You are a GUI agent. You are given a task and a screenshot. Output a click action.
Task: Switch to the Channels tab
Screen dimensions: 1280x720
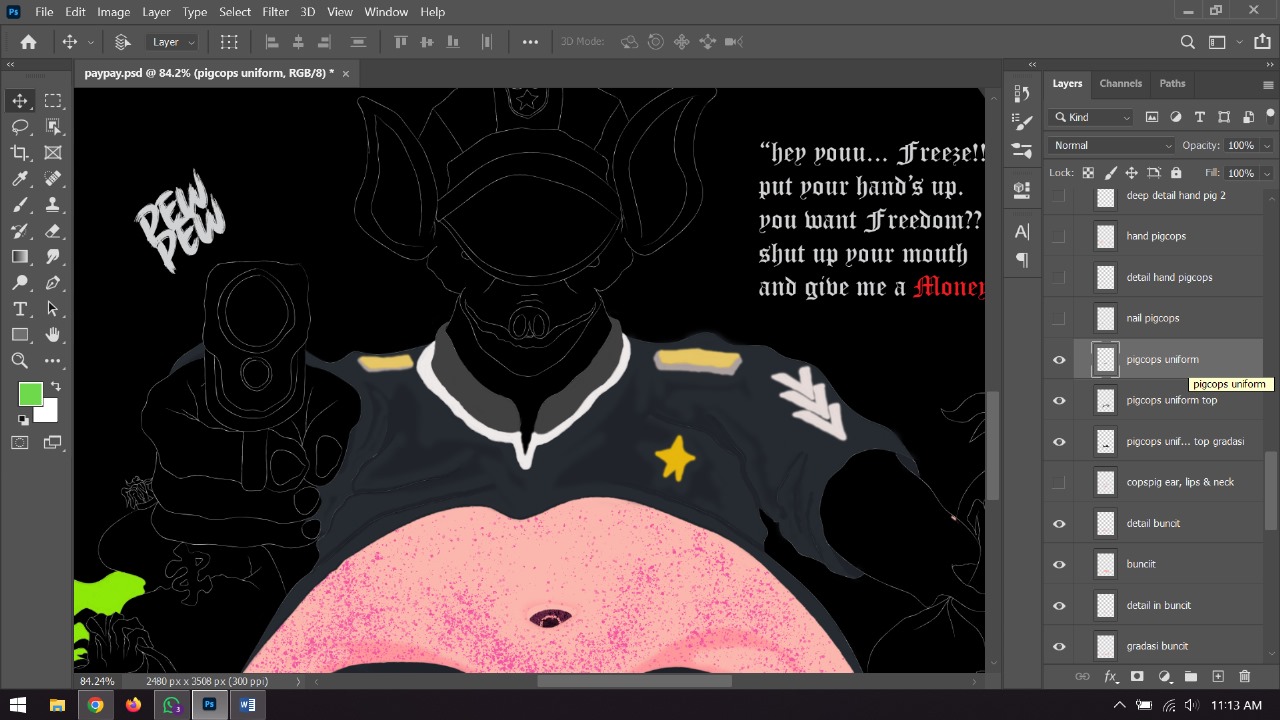[1120, 84]
